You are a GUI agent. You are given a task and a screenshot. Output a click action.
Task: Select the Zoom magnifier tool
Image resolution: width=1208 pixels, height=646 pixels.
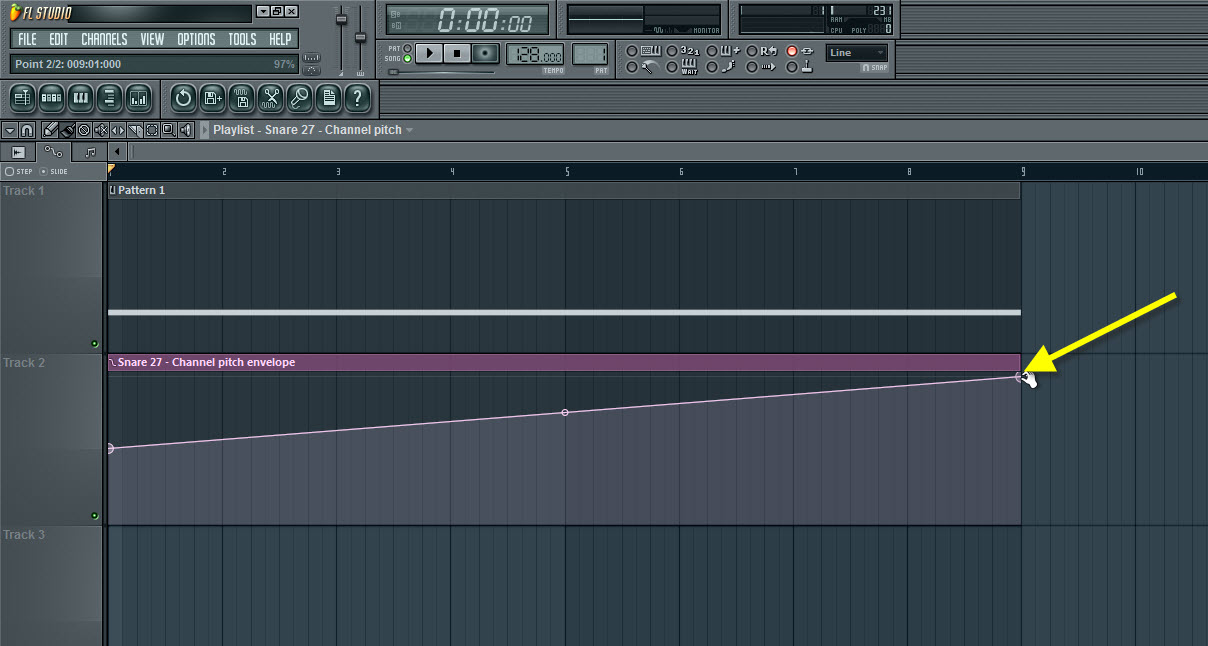[x=169, y=130]
